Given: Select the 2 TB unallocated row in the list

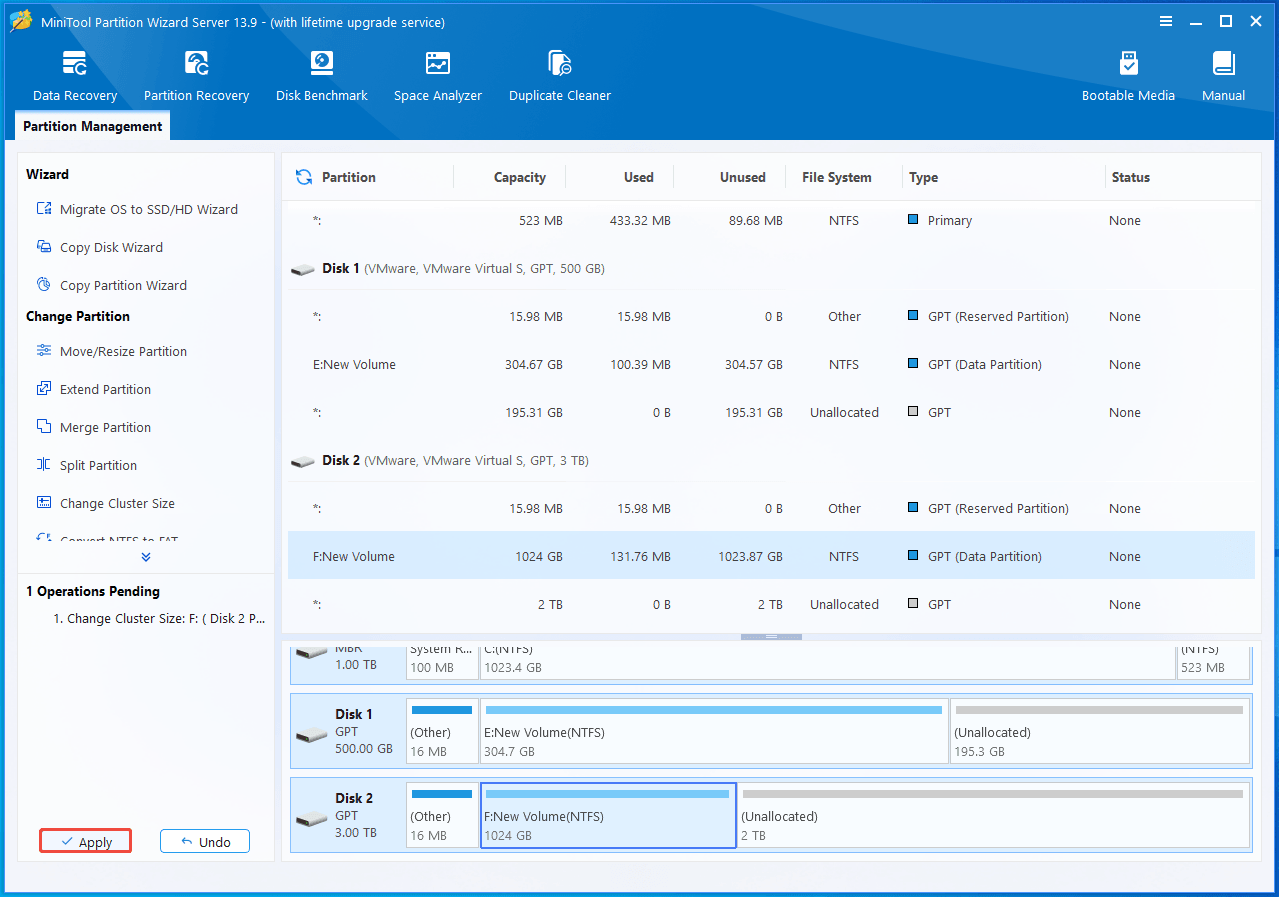Looking at the screenshot, I should (x=771, y=604).
